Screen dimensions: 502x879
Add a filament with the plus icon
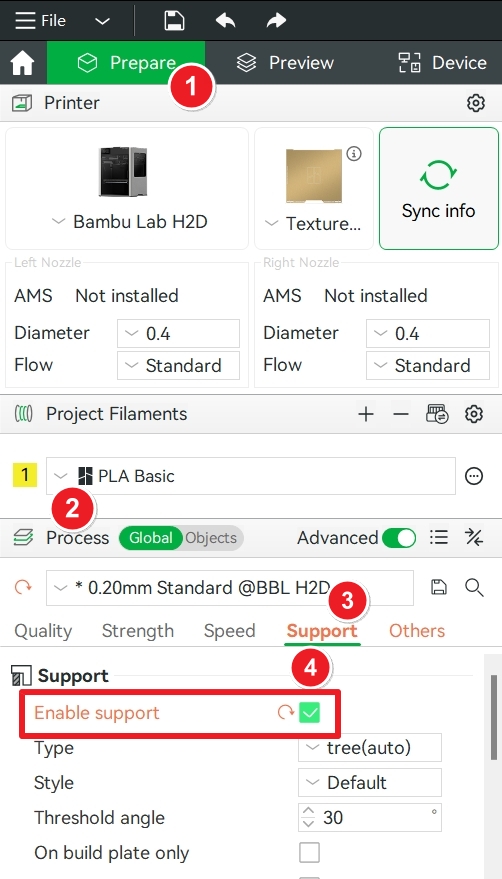(366, 414)
